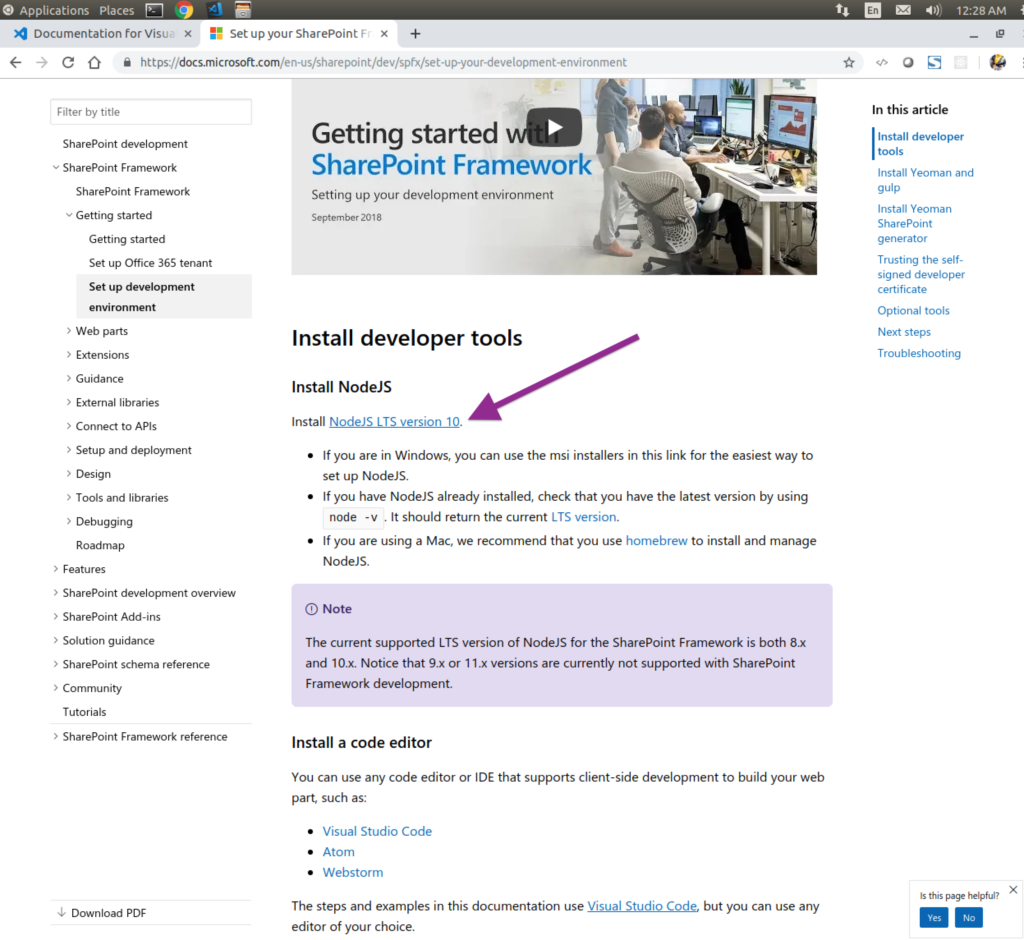Click the blue square extension icon

(935, 62)
